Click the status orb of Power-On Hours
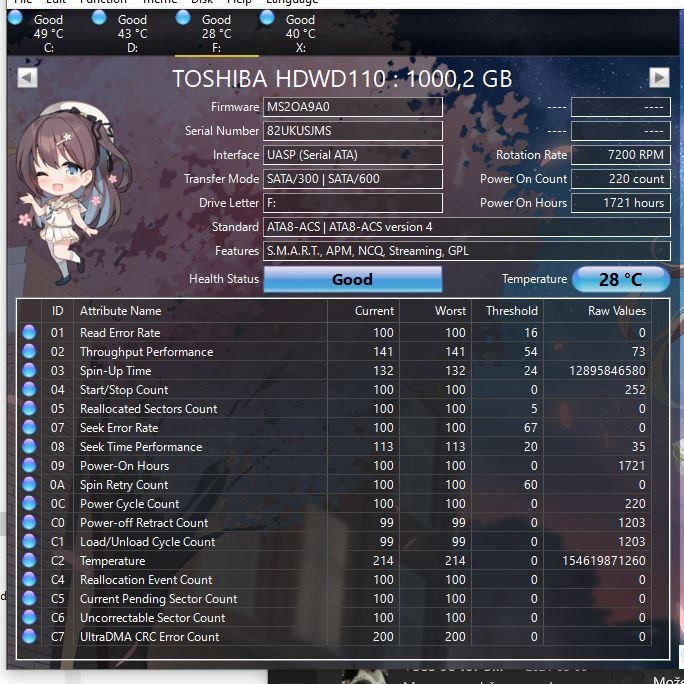The height and width of the screenshot is (684, 684). (29, 465)
